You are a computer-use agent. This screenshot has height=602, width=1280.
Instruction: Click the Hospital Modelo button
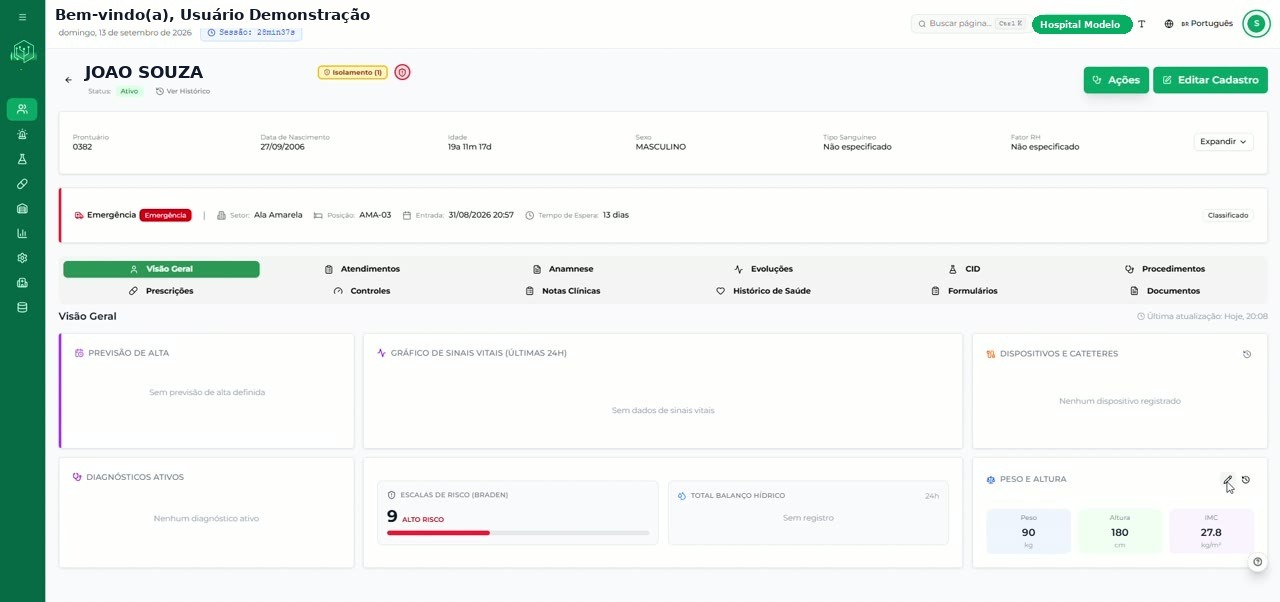1082,24
